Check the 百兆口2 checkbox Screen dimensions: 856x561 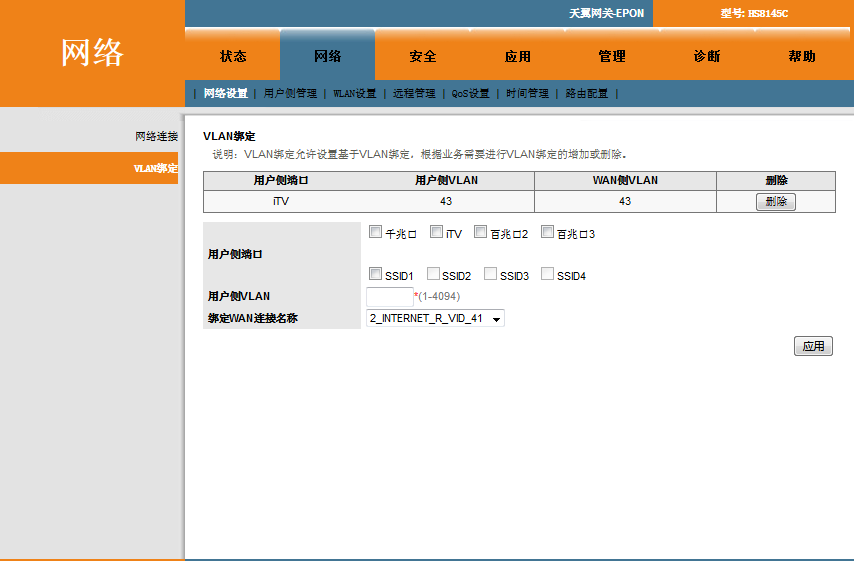[x=480, y=232]
